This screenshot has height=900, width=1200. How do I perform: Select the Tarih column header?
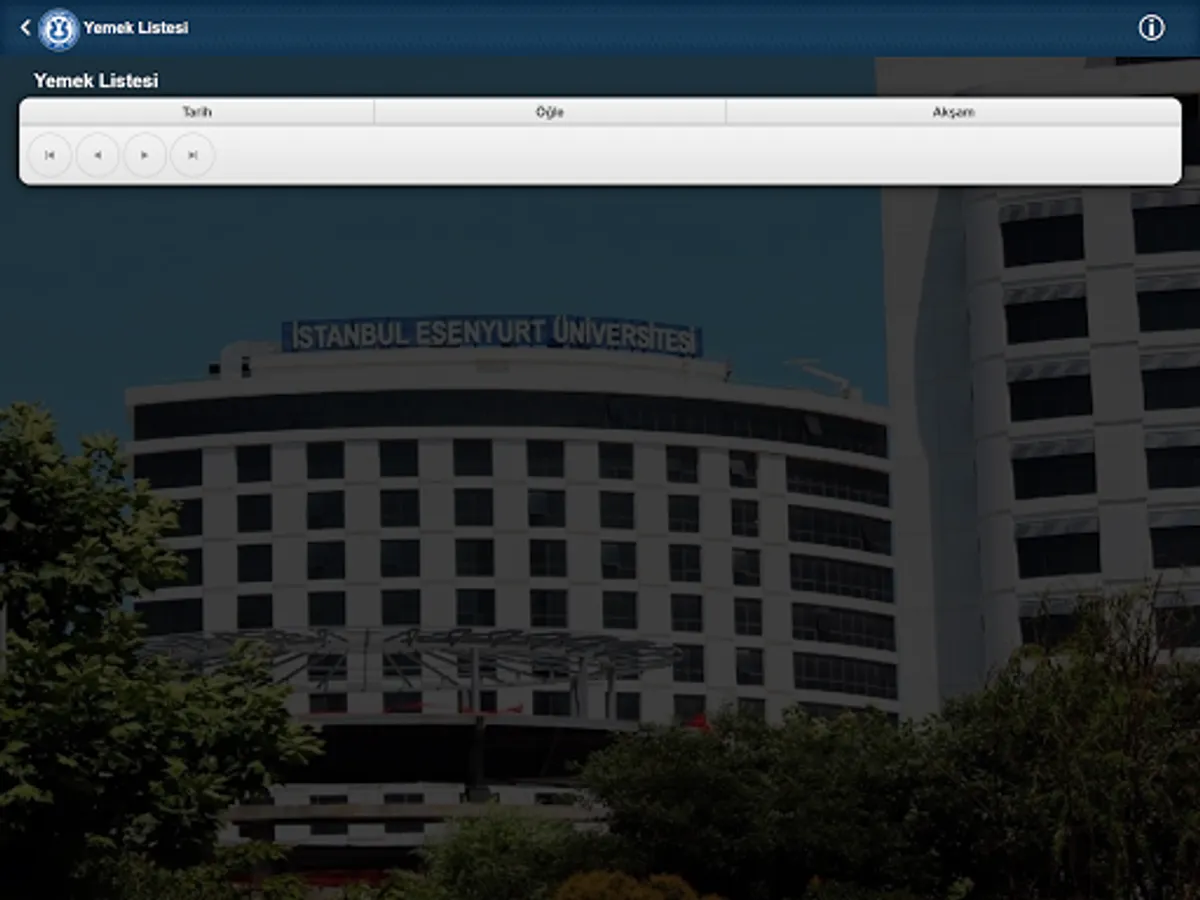197,112
